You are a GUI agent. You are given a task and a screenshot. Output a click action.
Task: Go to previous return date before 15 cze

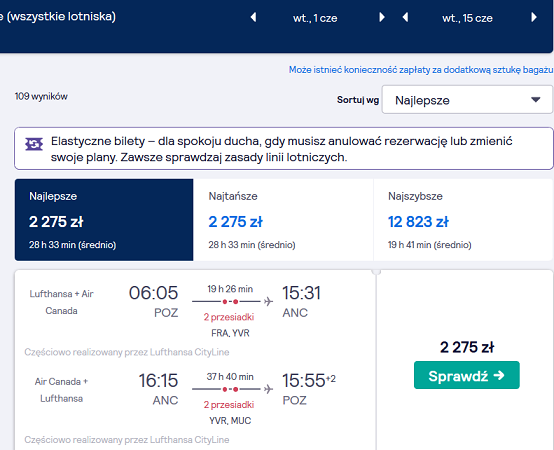click(x=405, y=17)
